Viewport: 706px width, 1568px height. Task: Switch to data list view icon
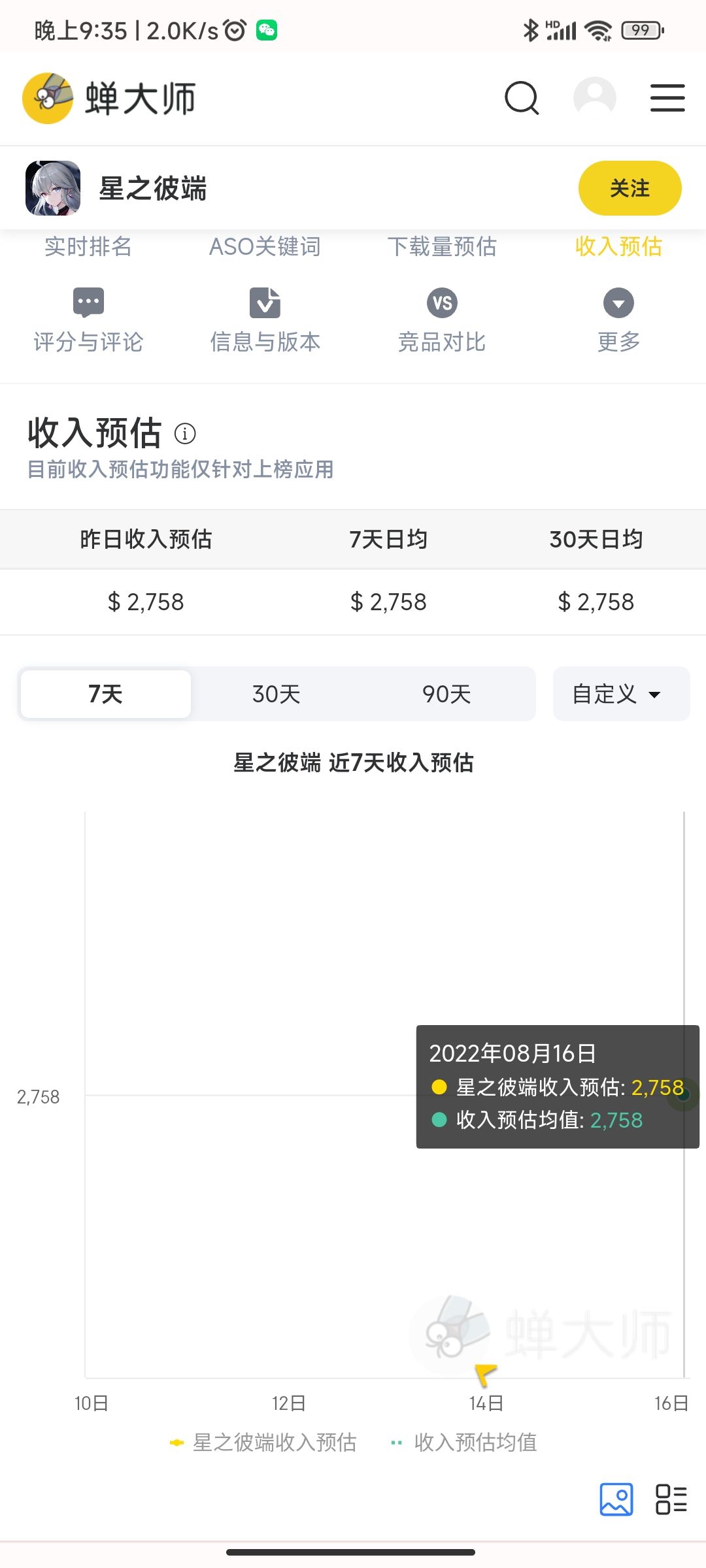pos(671,1499)
